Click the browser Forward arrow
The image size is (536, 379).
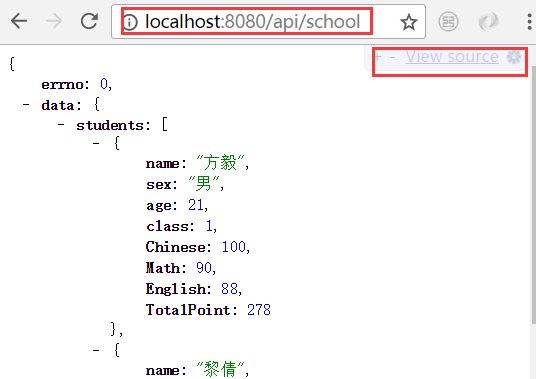[54, 21]
